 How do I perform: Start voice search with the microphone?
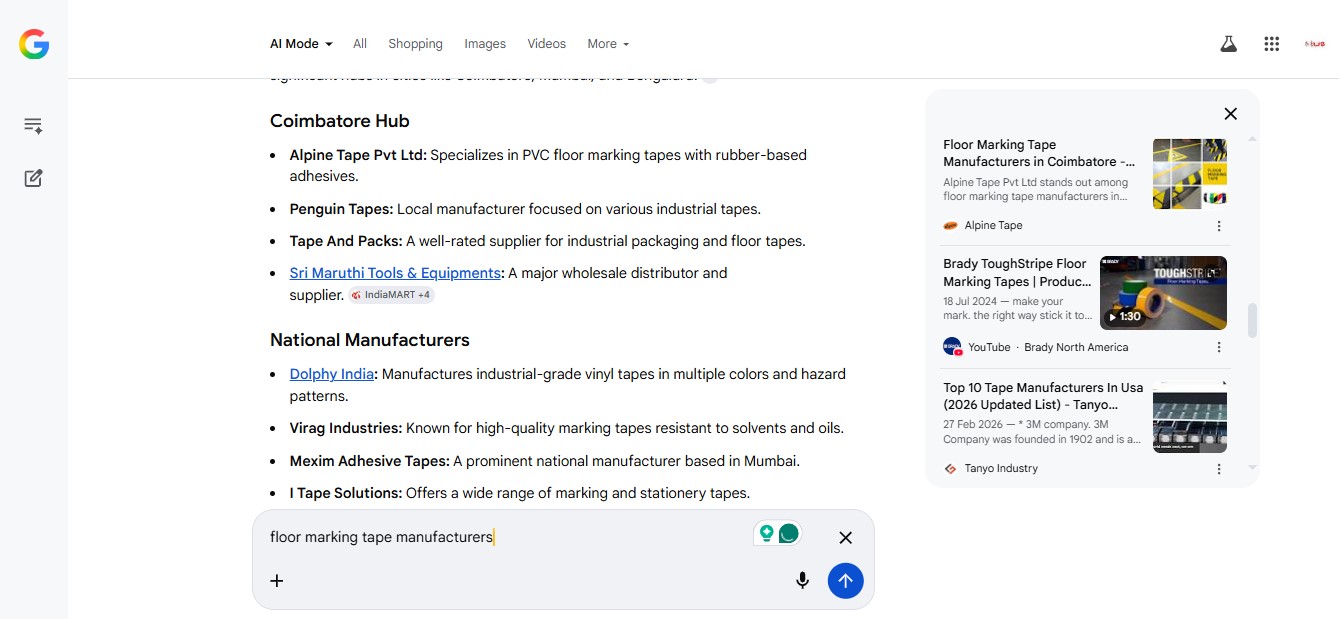pos(802,580)
